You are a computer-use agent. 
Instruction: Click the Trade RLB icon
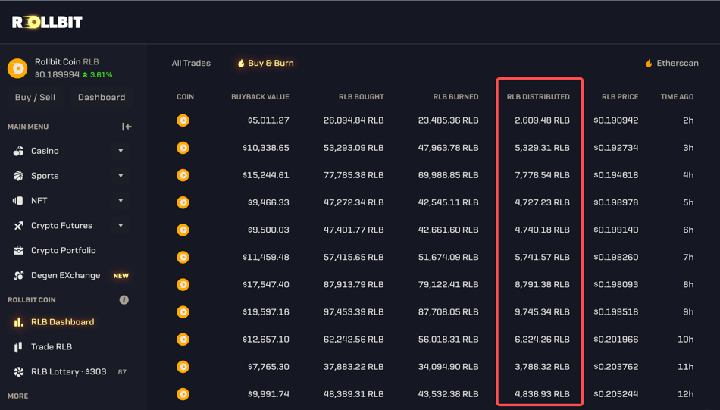(x=18, y=347)
